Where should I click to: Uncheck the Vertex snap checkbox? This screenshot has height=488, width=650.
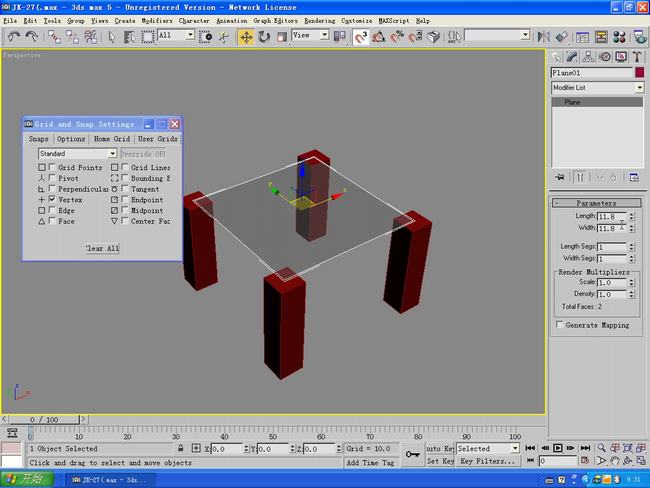52,199
